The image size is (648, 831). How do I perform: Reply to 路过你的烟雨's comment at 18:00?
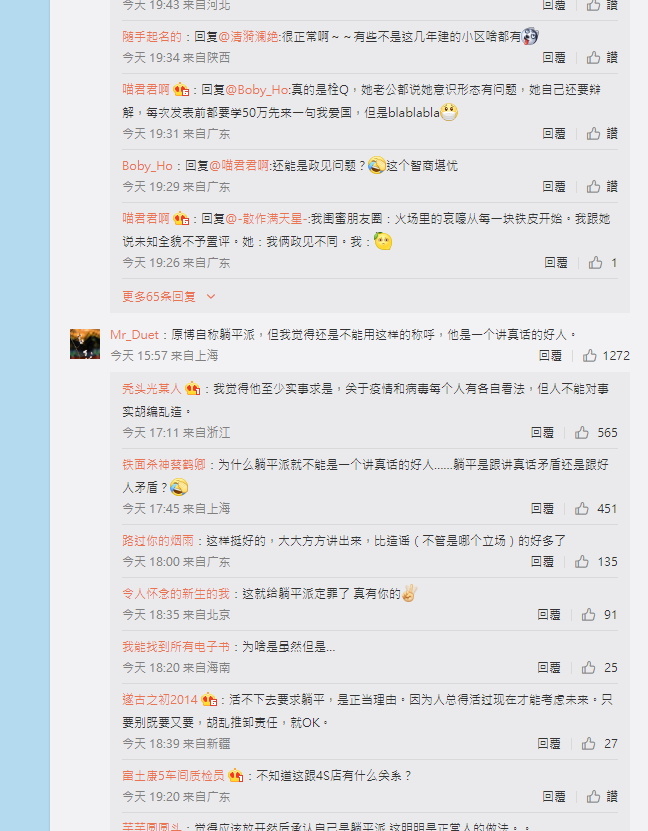542,561
